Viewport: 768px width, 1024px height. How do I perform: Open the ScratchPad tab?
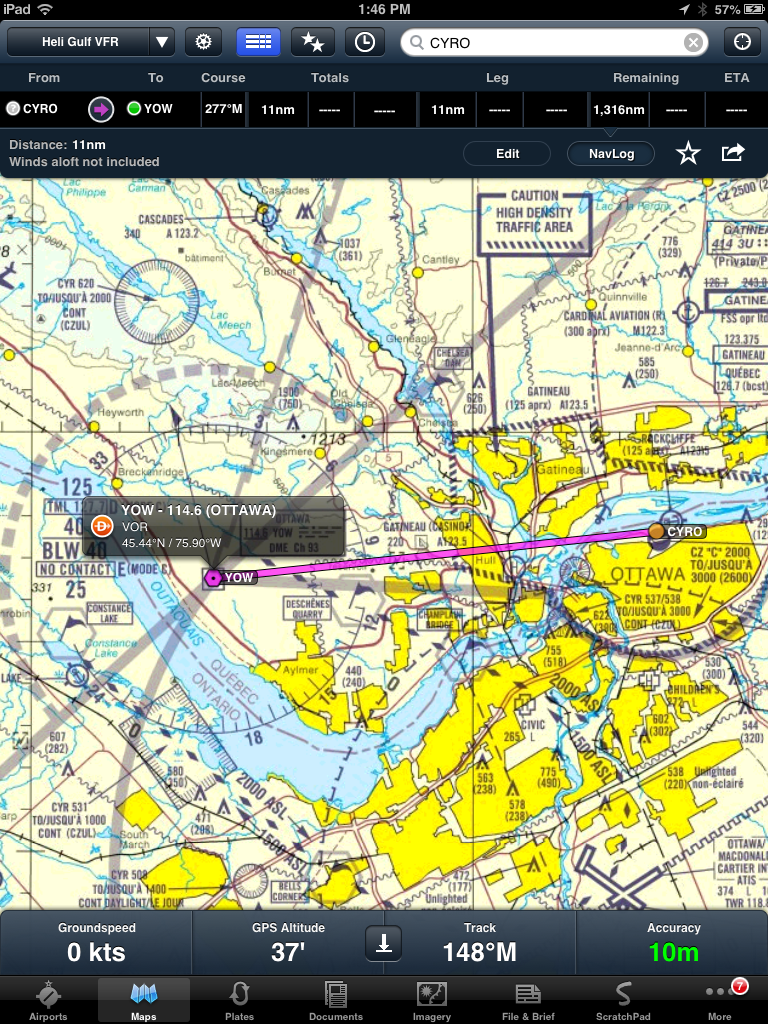(623, 1000)
